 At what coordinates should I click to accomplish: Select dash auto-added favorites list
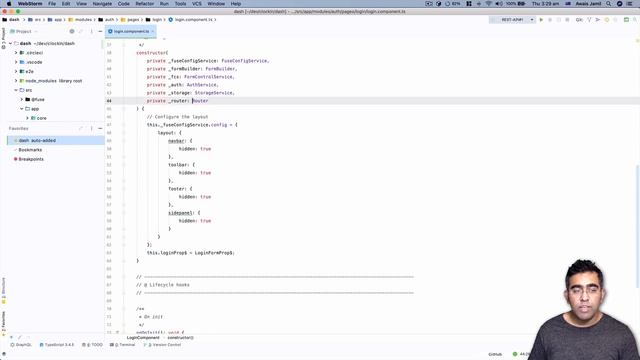[56, 140]
